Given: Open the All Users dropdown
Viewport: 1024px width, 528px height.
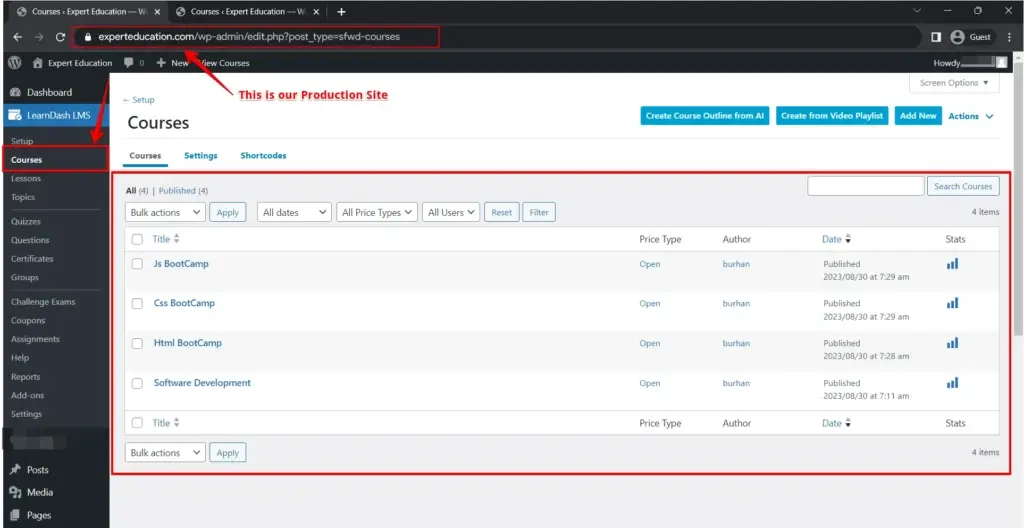Looking at the screenshot, I should 451,212.
